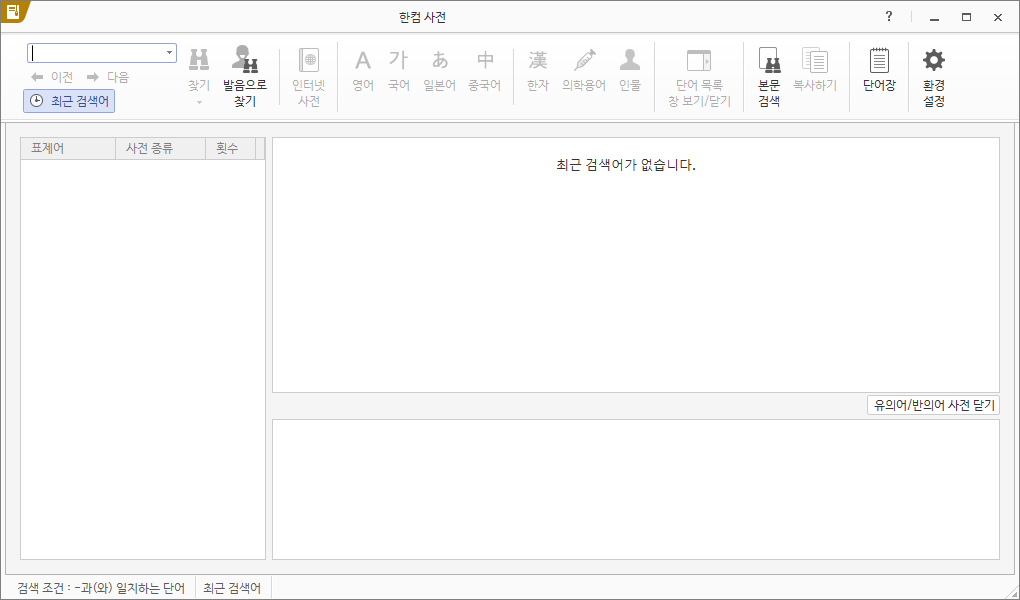Select the 중국어 Chinese dictionary
The width and height of the screenshot is (1020, 600).
tap(485, 70)
